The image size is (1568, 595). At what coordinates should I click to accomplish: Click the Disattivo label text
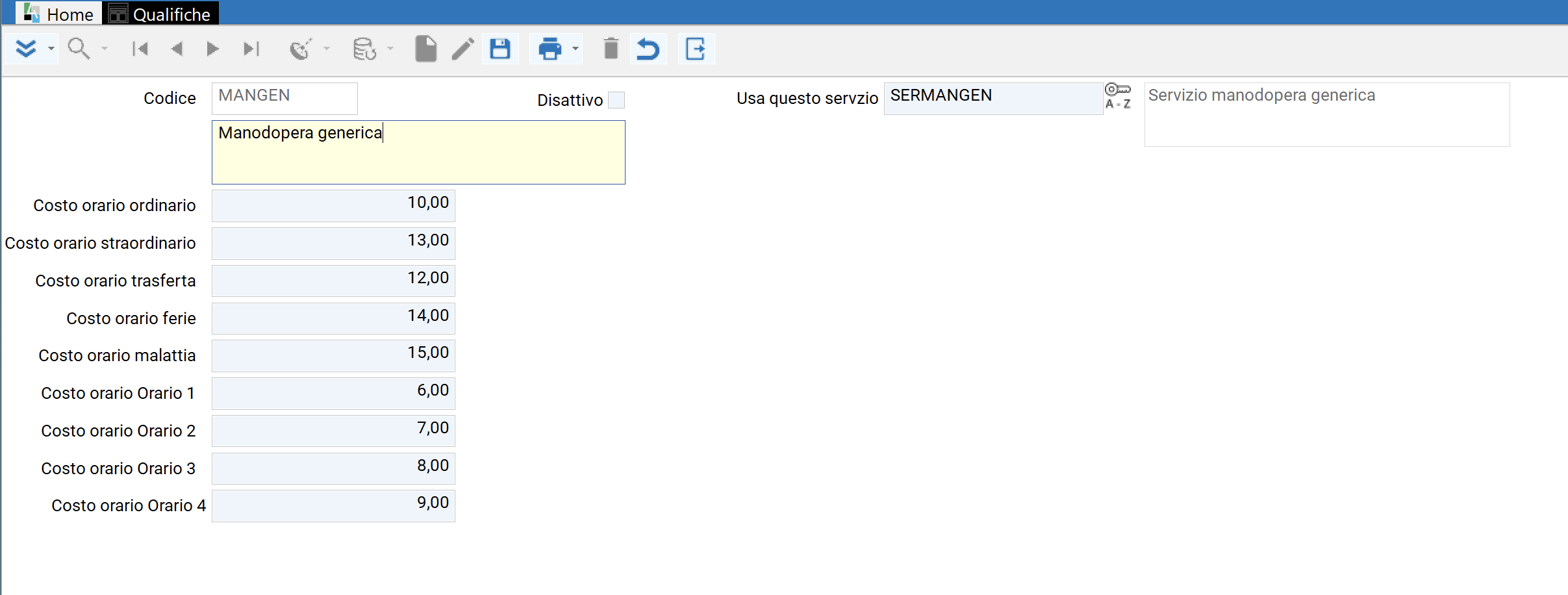click(570, 100)
